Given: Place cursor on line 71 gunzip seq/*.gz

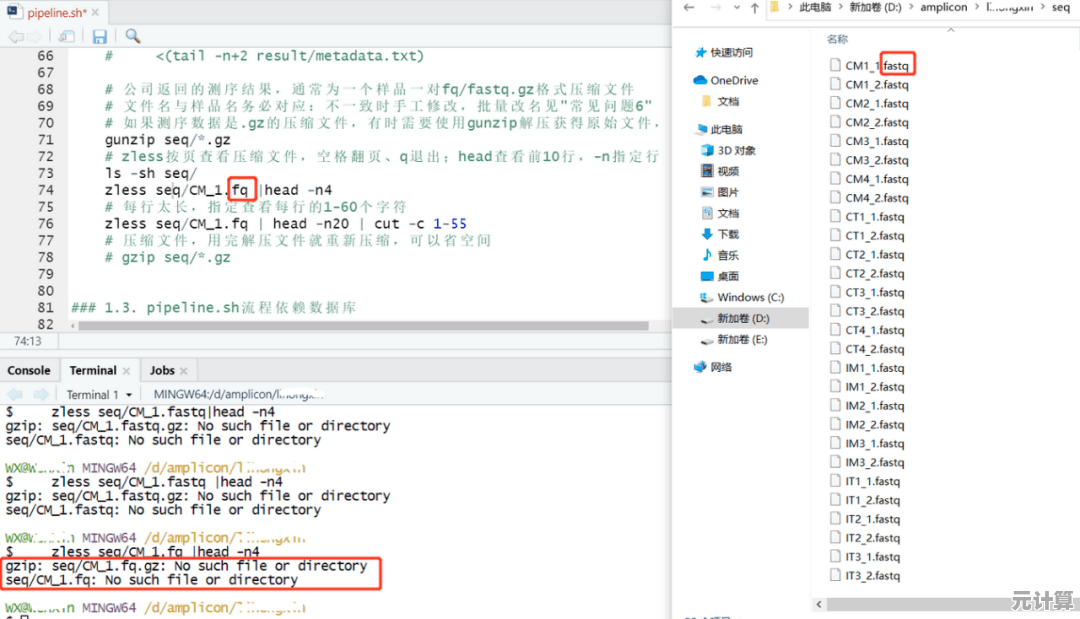Looking at the screenshot, I should tap(167, 140).
